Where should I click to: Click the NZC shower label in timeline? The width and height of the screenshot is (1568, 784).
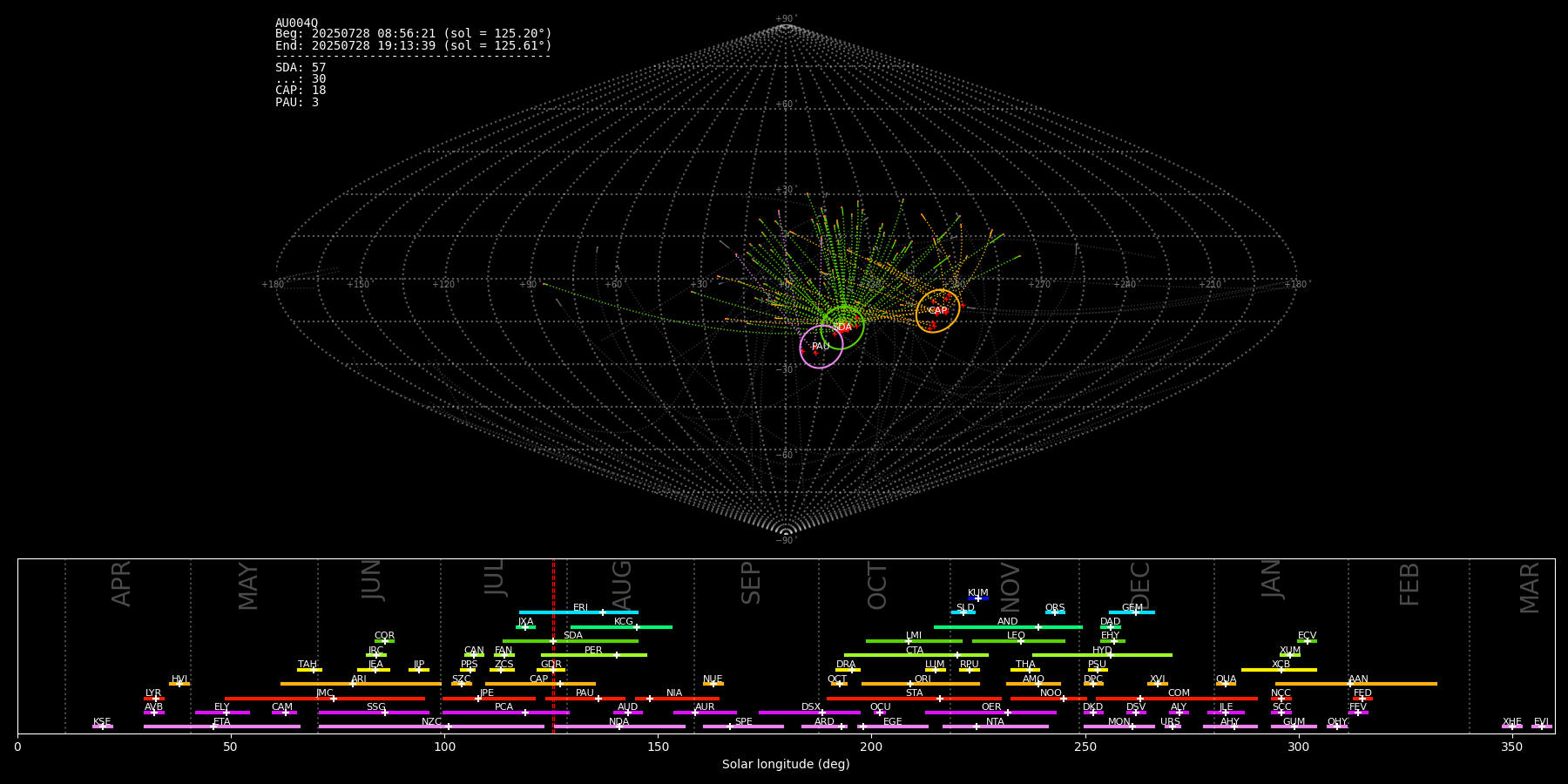click(431, 722)
